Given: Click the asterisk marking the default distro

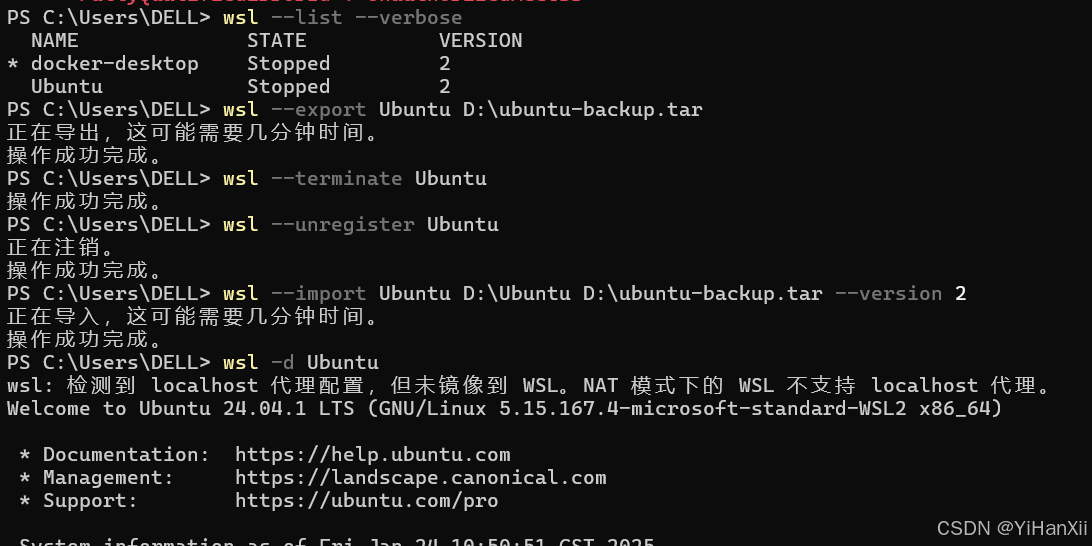Looking at the screenshot, I should (13, 65).
